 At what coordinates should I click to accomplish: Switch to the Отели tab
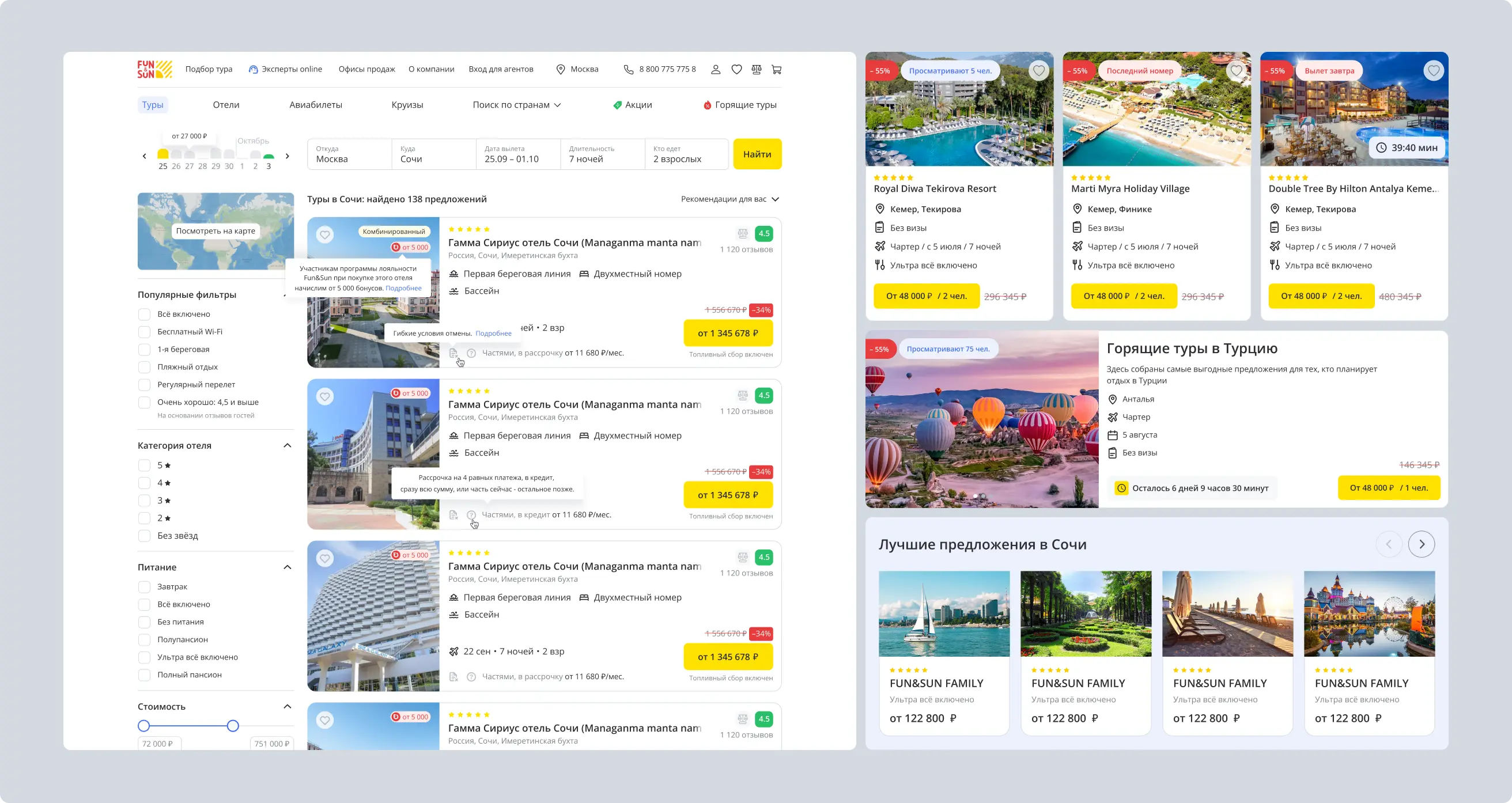pos(226,105)
